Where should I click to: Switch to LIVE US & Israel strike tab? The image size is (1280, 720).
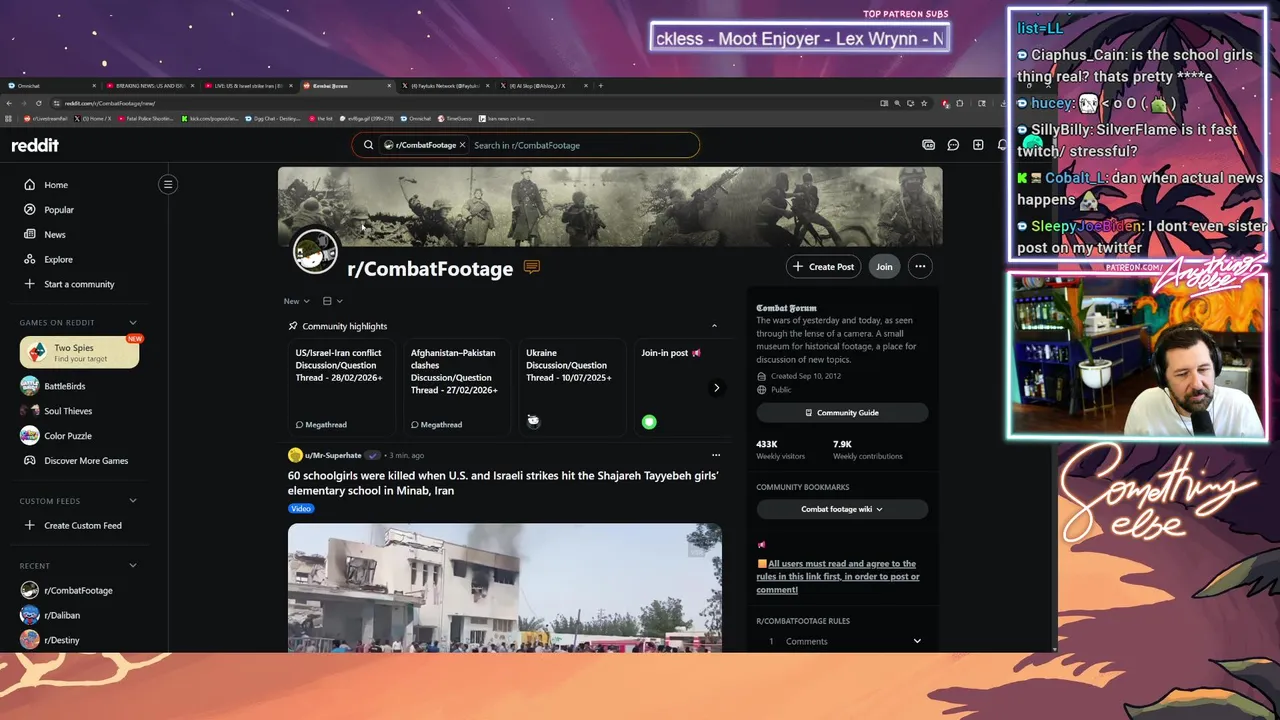248,86
